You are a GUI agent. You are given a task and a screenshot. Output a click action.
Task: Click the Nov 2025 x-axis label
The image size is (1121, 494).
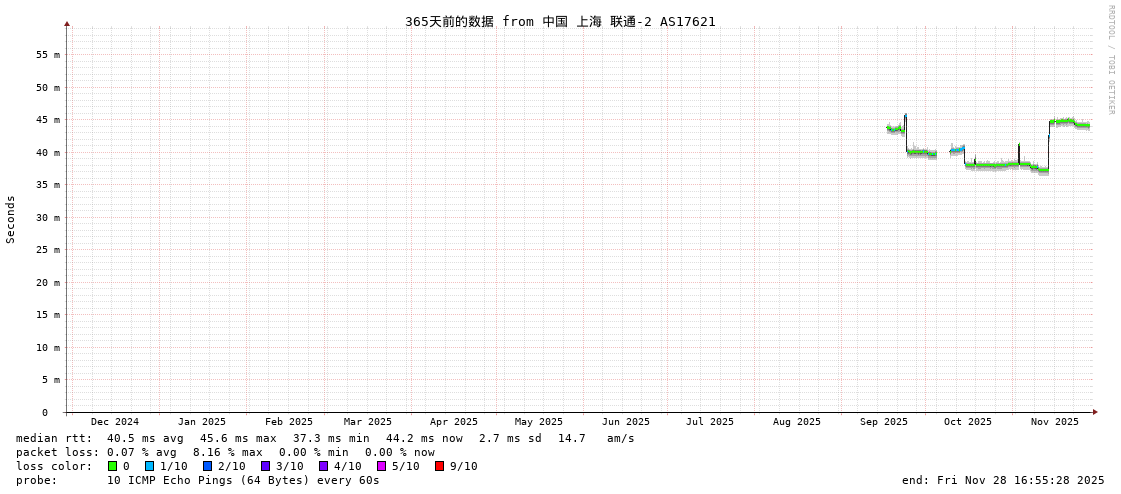[x=1055, y=422]
